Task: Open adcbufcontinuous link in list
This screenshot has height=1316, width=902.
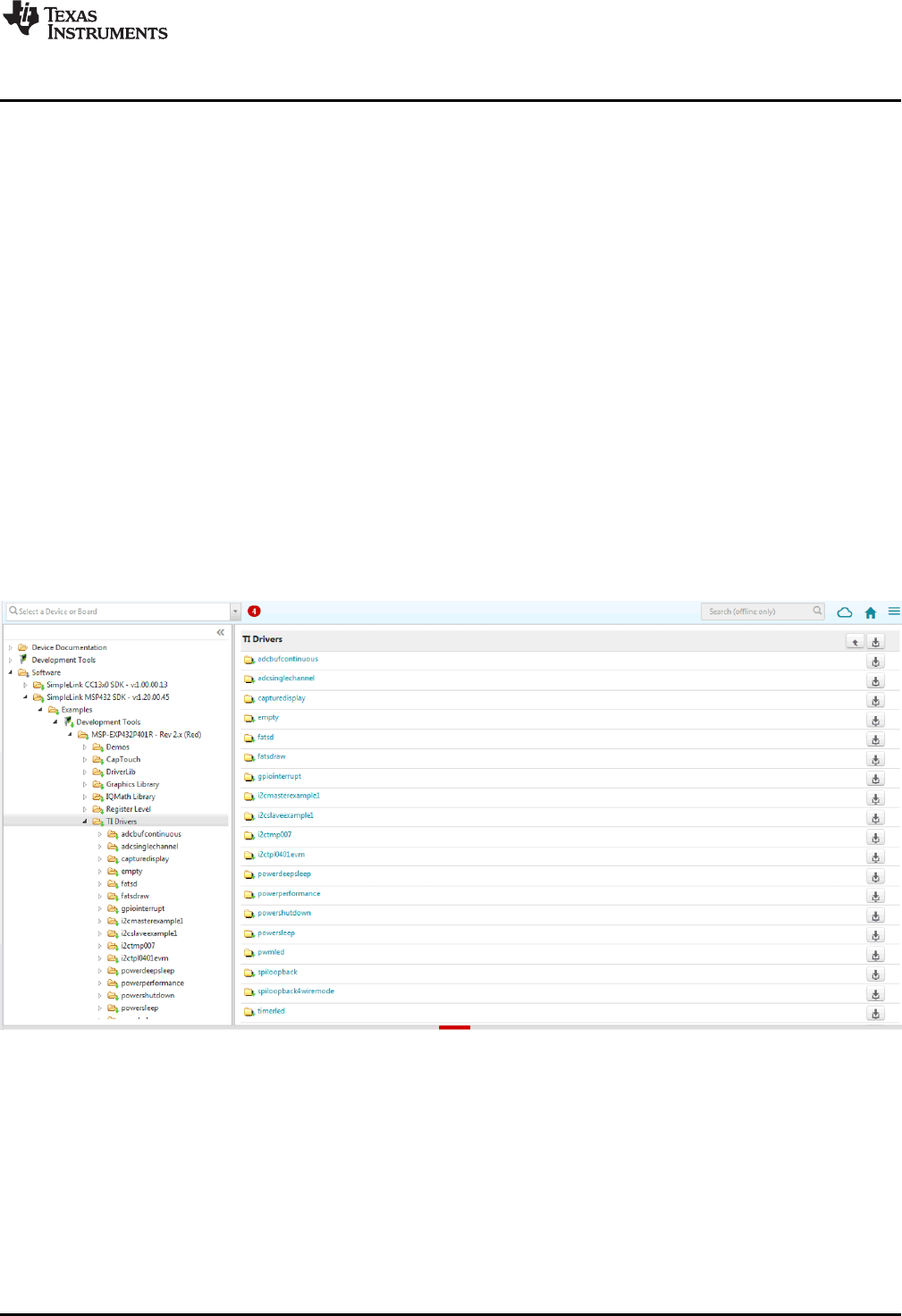Action: click(x=288, y=659)
